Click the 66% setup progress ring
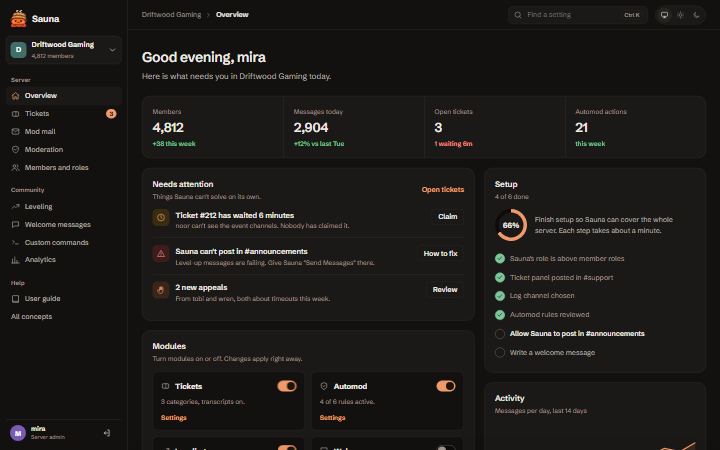 [x=511, y=225]
